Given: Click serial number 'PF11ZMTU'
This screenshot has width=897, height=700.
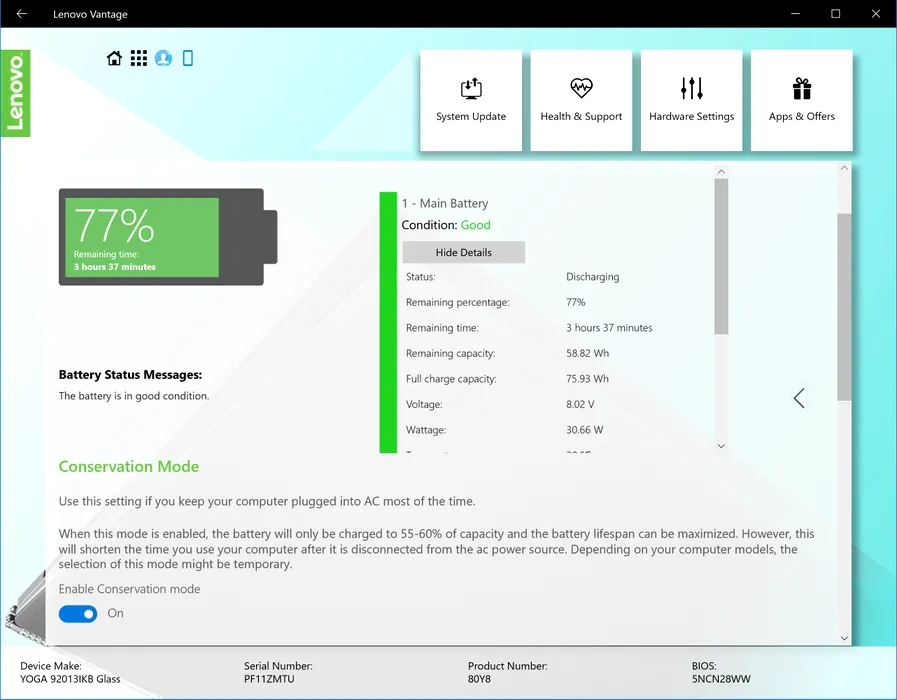Looking at the screenshot, I should tap(269, 679).
